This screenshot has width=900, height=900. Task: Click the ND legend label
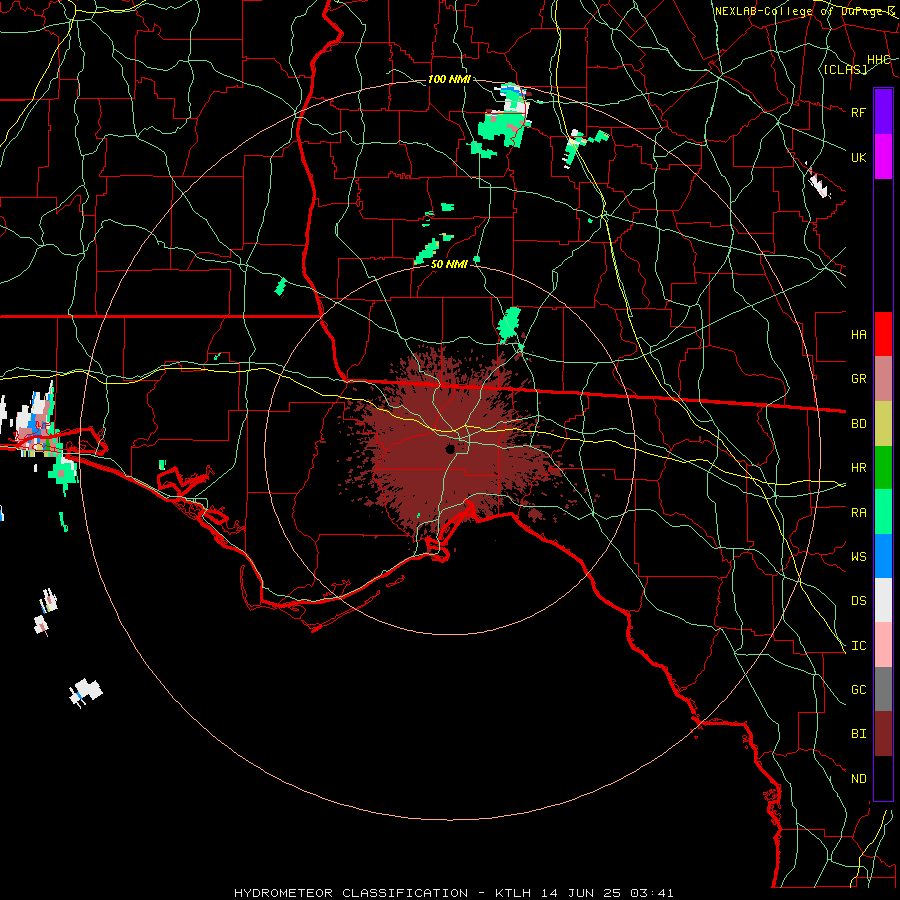pos(858,778)
